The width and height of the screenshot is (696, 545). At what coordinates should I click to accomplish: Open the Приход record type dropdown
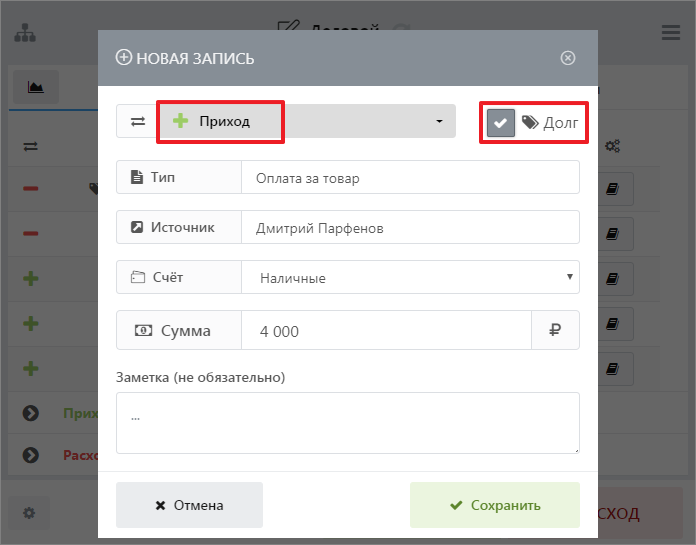pyautogui.click(x=305, y=122)
